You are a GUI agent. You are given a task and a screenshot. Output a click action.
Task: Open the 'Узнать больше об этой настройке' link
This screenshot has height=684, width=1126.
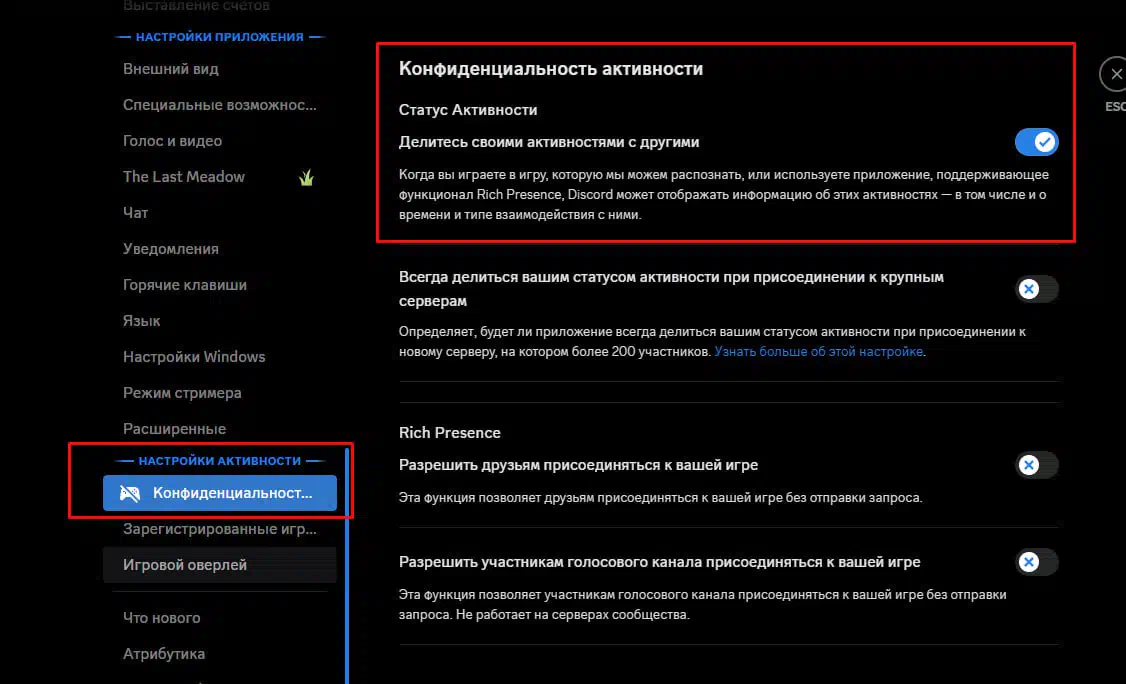coord(819,352)
